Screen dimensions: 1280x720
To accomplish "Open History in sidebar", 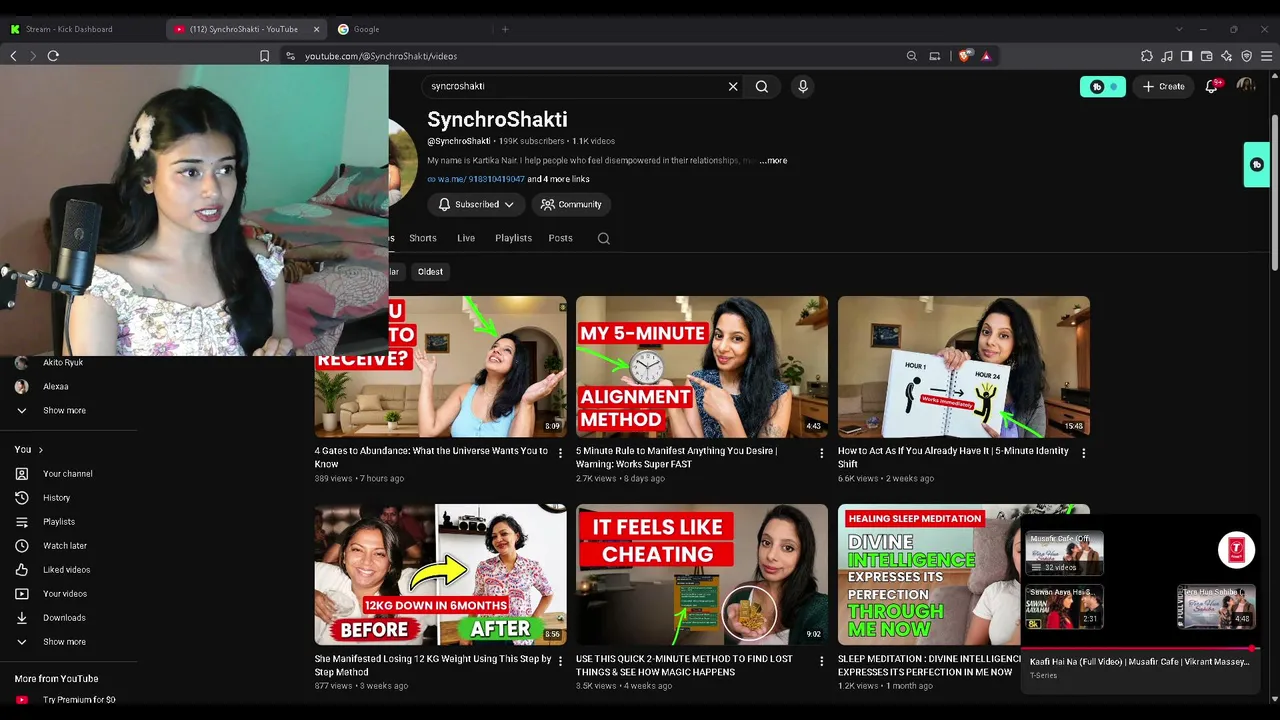I will pos(57,498).
